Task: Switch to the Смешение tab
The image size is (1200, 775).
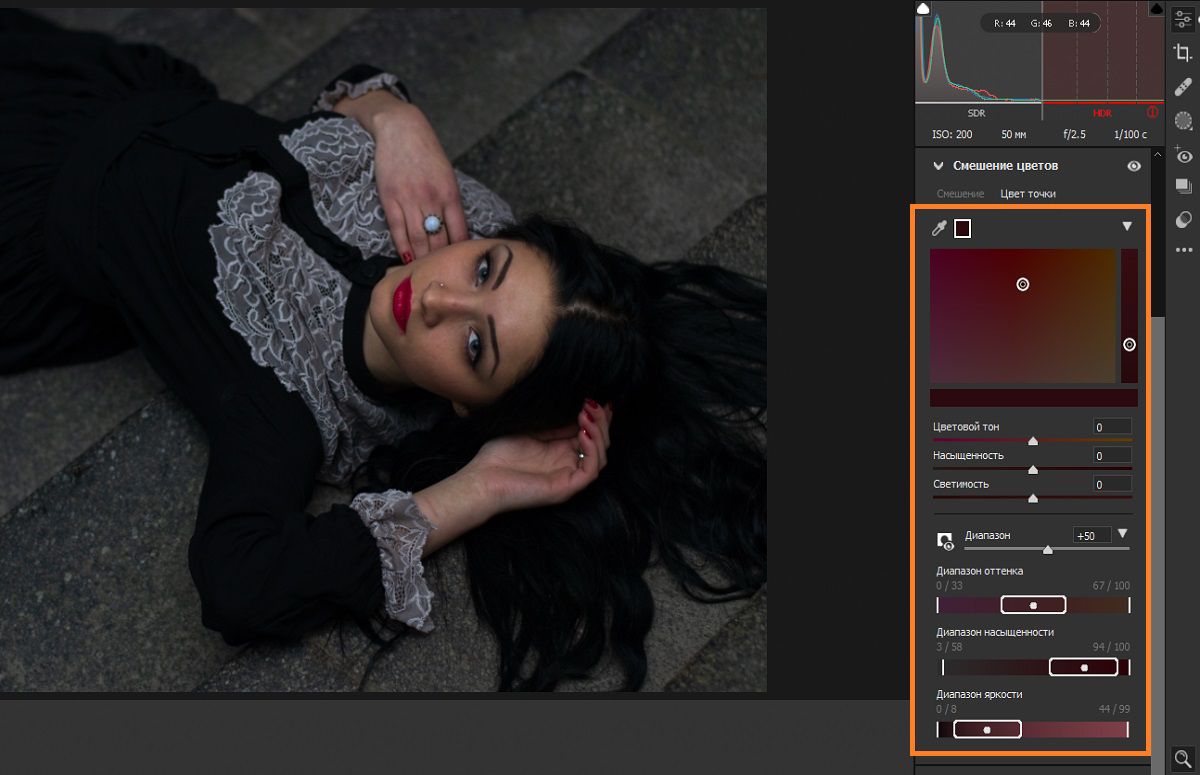Action: 960,193
